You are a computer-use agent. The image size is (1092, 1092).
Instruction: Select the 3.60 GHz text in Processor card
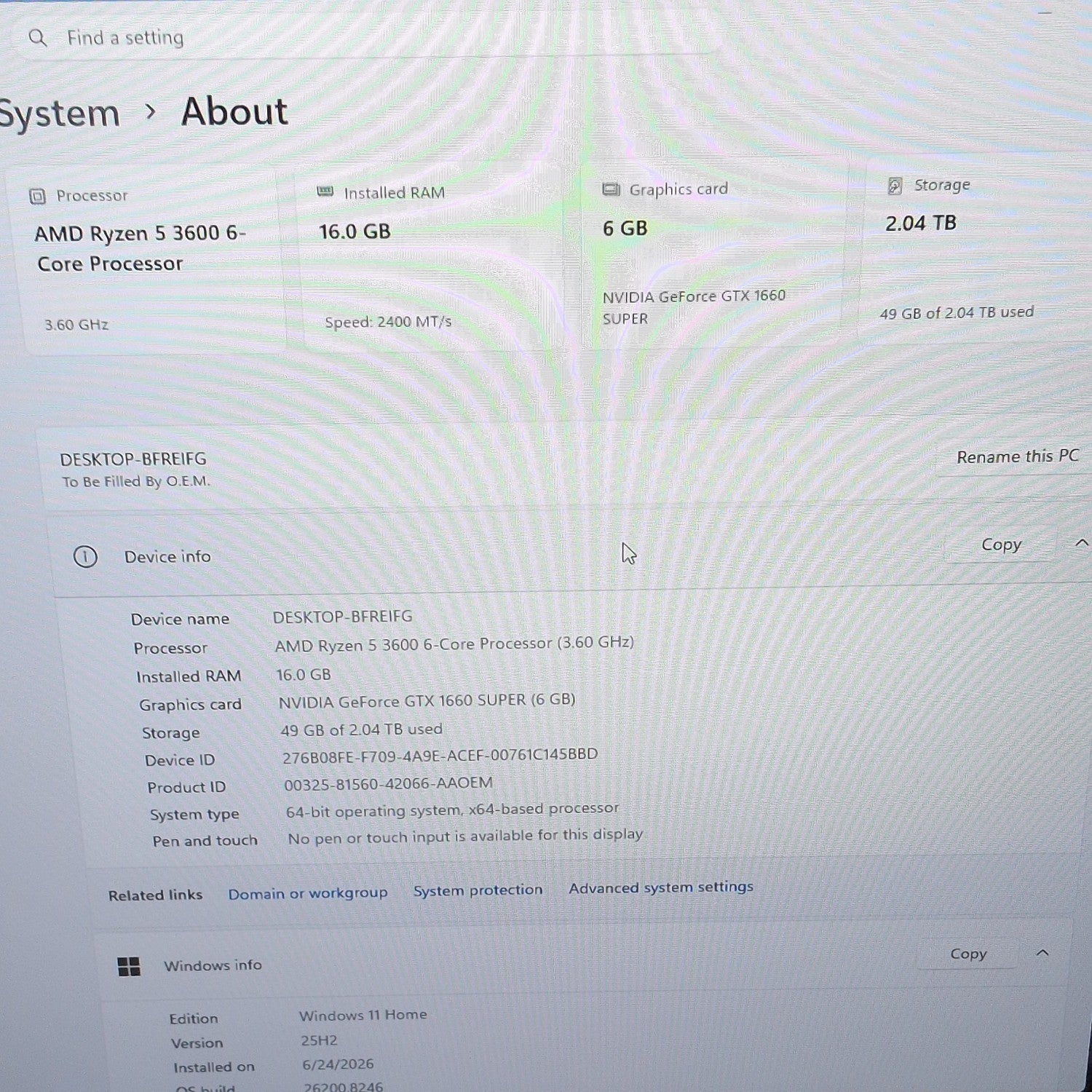pyautogui.click(x=76, y=325)
